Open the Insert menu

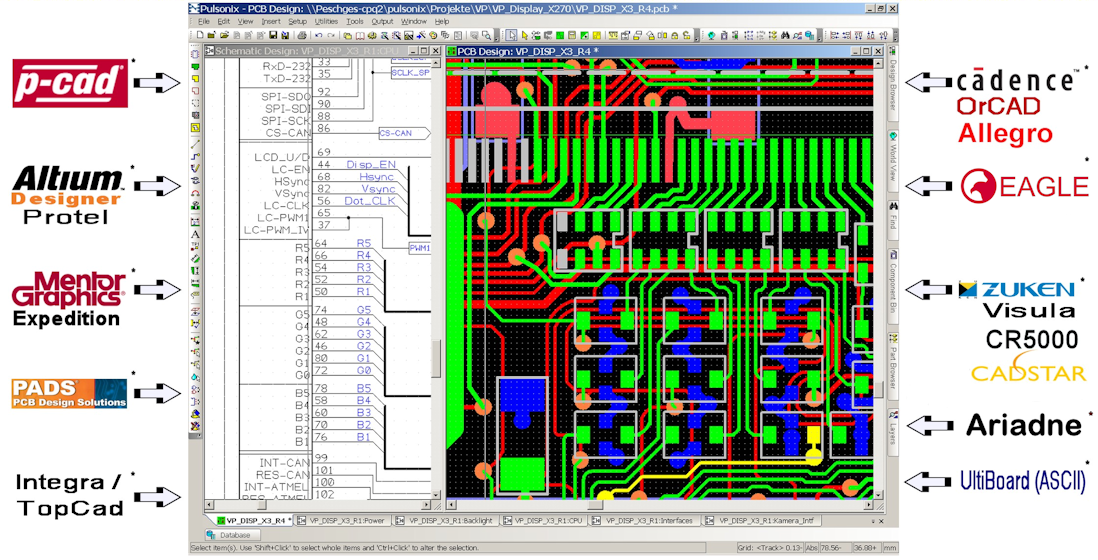tap(271, 22)
